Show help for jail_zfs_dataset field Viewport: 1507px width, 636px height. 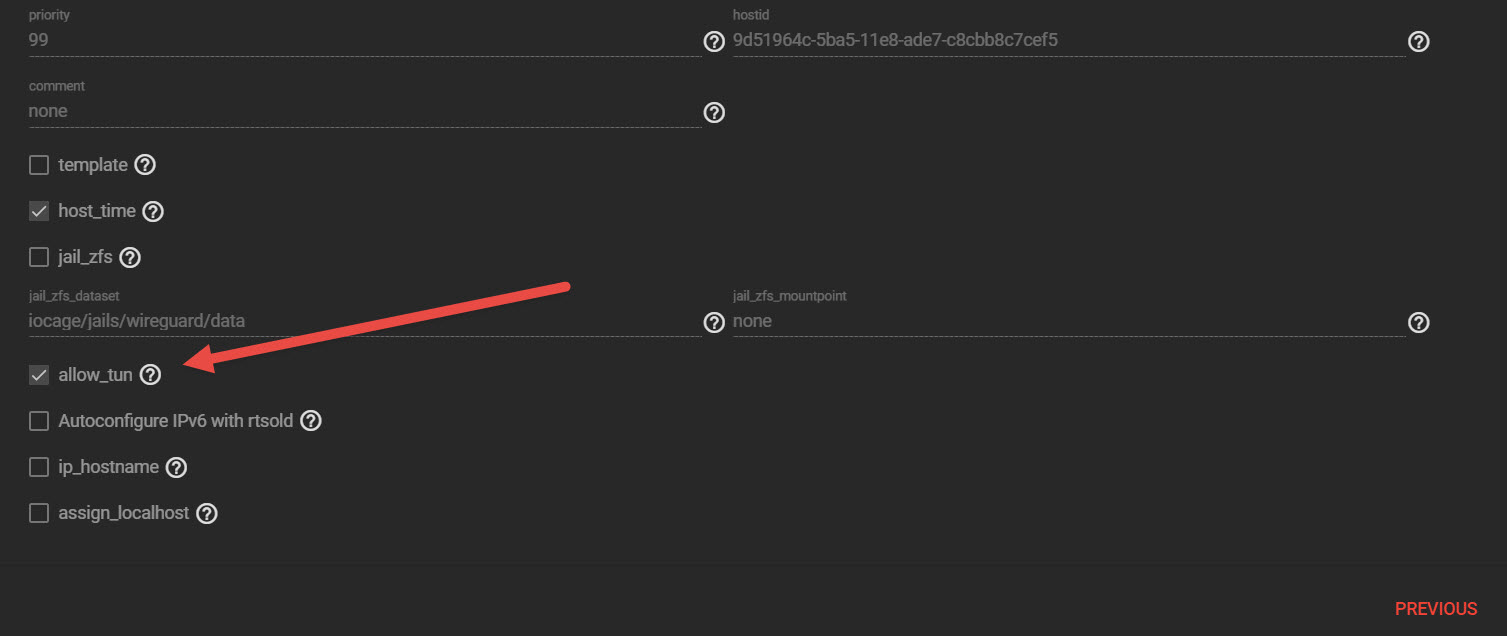coord(714,323)
